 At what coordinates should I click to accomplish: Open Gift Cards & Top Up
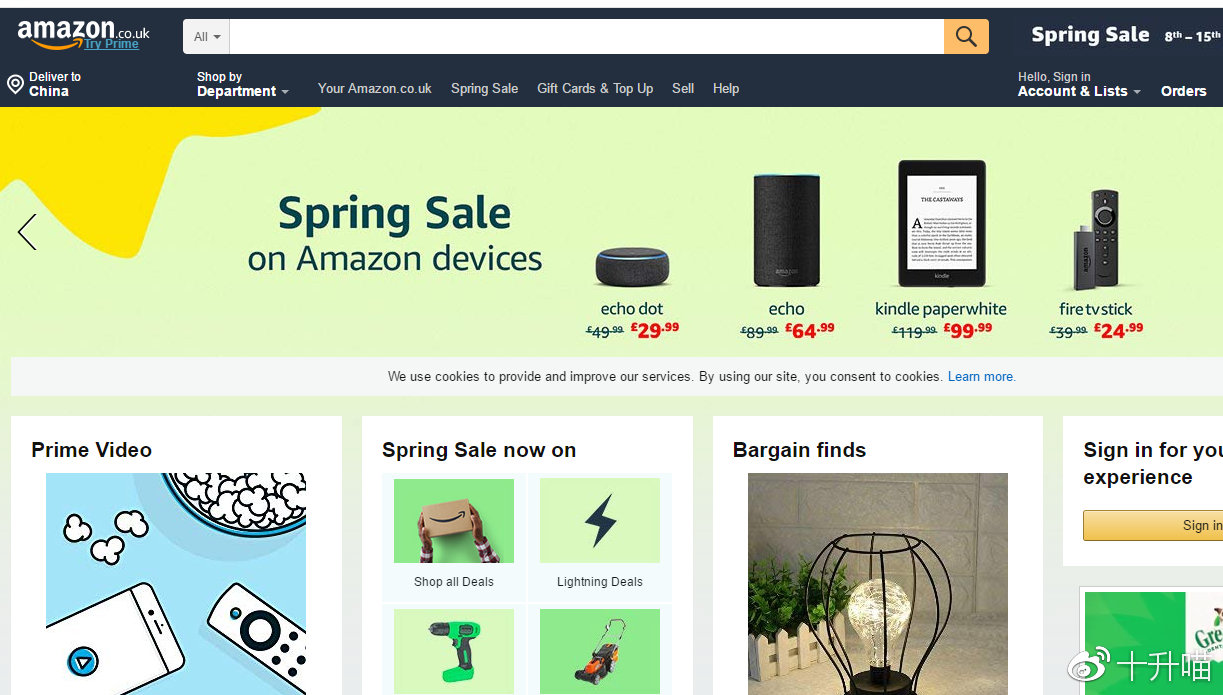pyautogui.click(x=595, y=88)
